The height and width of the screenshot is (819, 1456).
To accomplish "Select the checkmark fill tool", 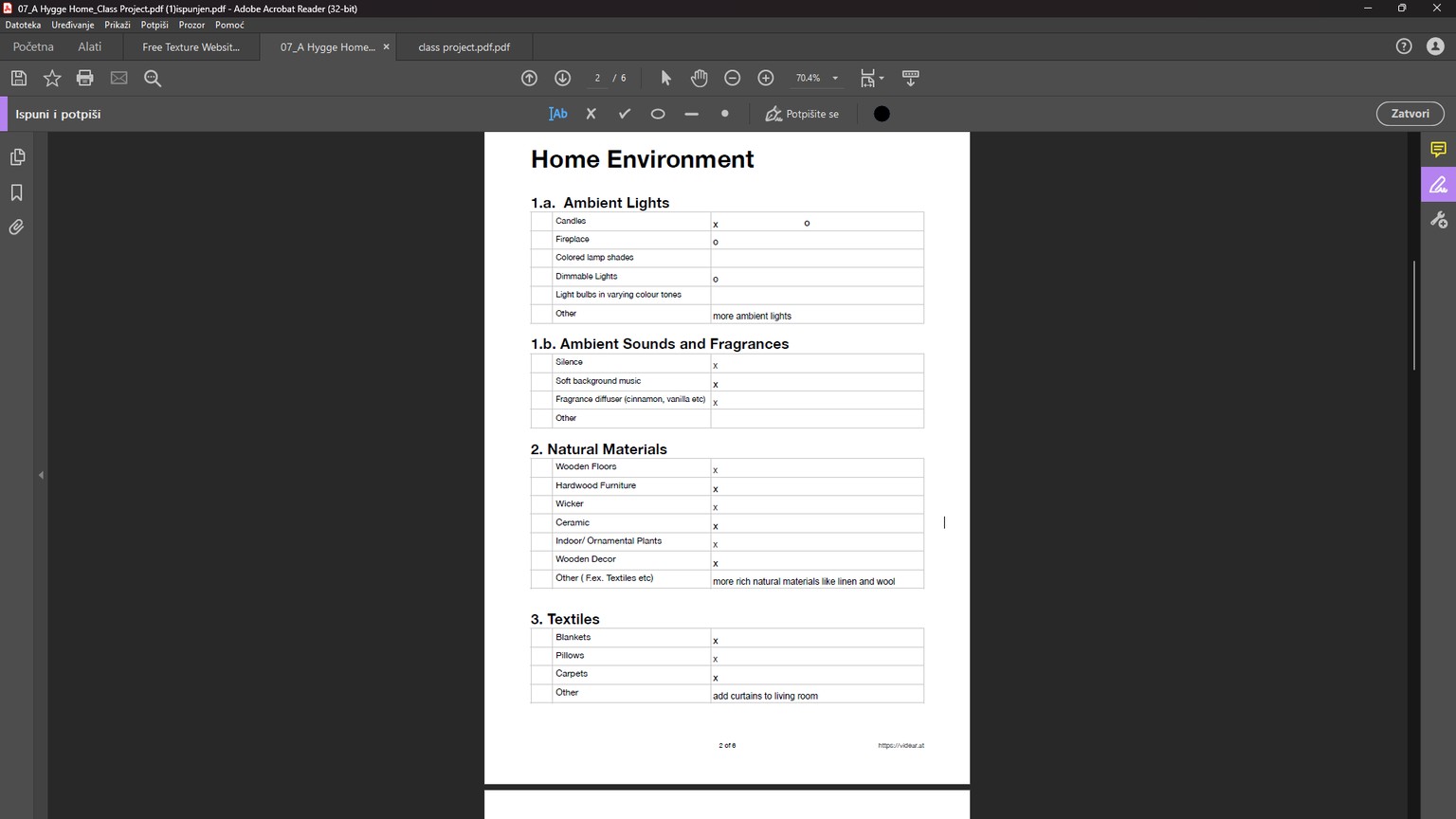I will coord(625,114).
